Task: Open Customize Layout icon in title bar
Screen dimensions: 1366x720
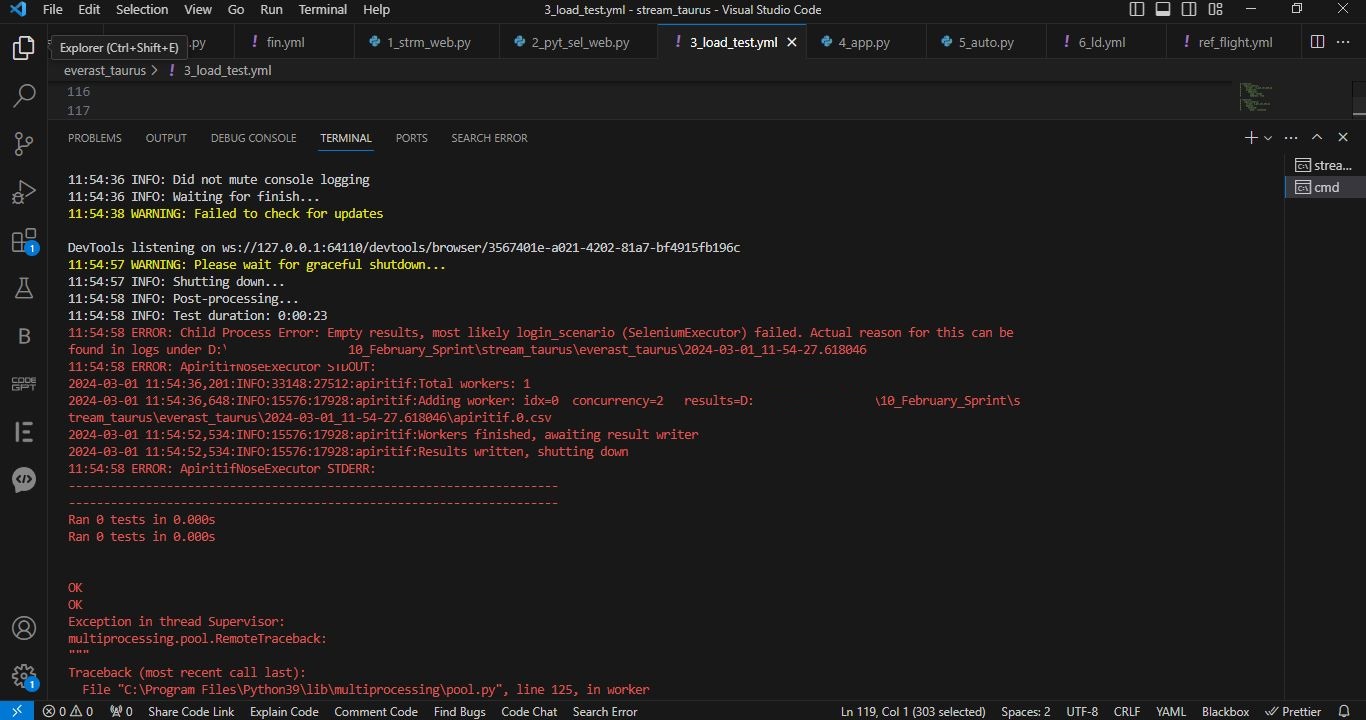Action: coord(1215,9)
